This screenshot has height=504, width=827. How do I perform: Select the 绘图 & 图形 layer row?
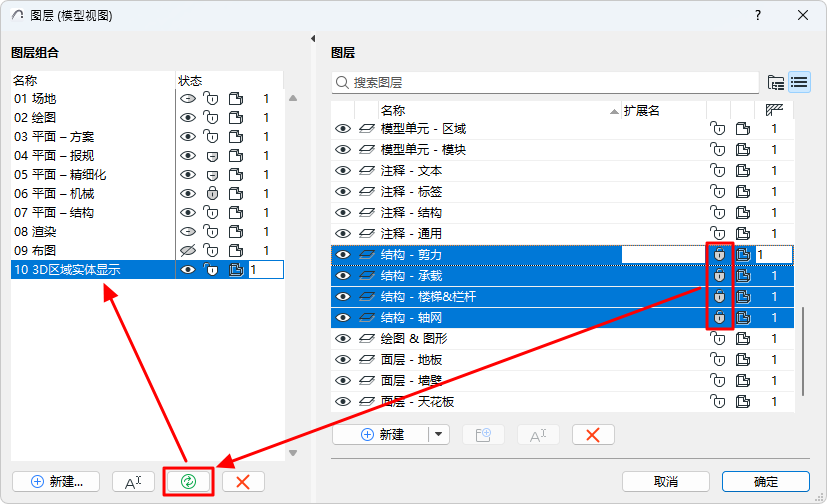coord(562,338)
